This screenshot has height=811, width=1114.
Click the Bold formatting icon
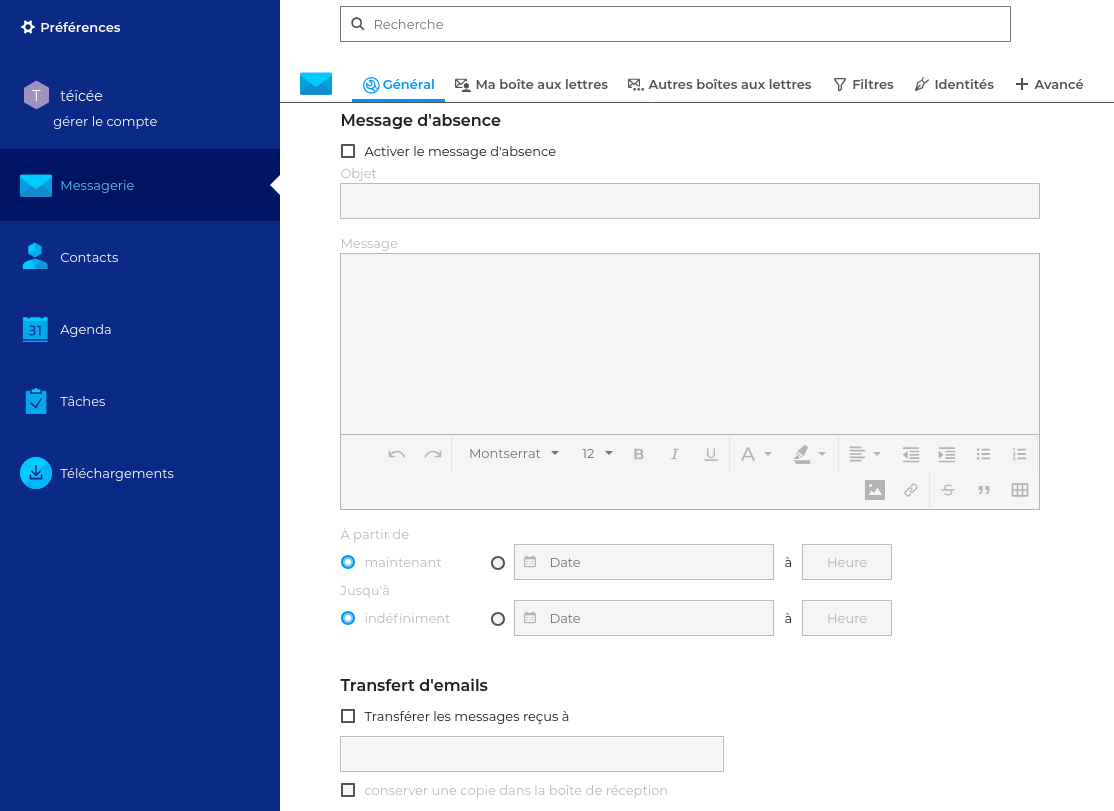[x=639, y=454]
